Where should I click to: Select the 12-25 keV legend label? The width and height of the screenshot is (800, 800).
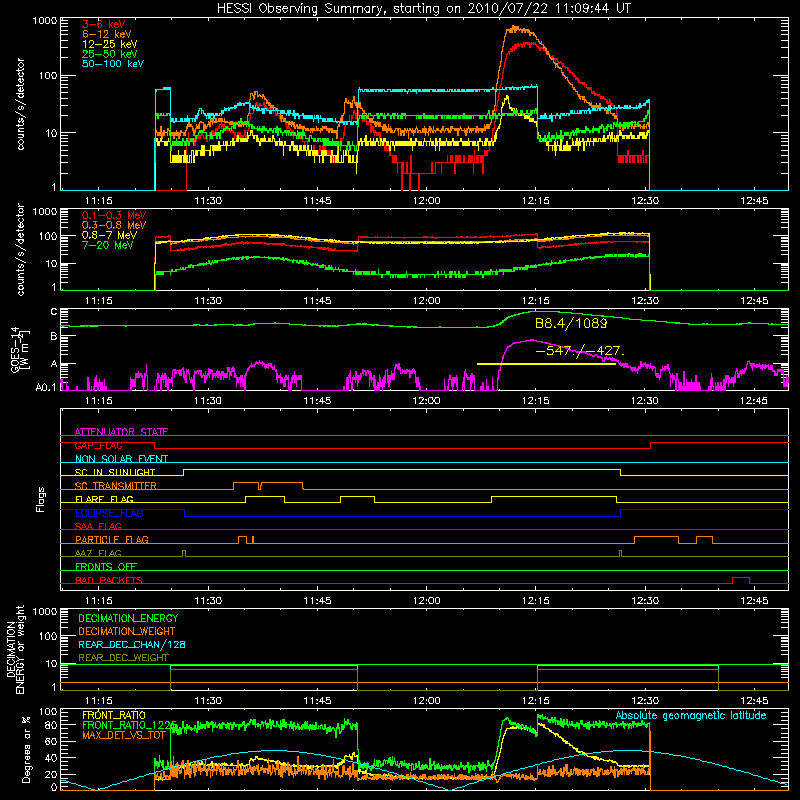point(110,44)
